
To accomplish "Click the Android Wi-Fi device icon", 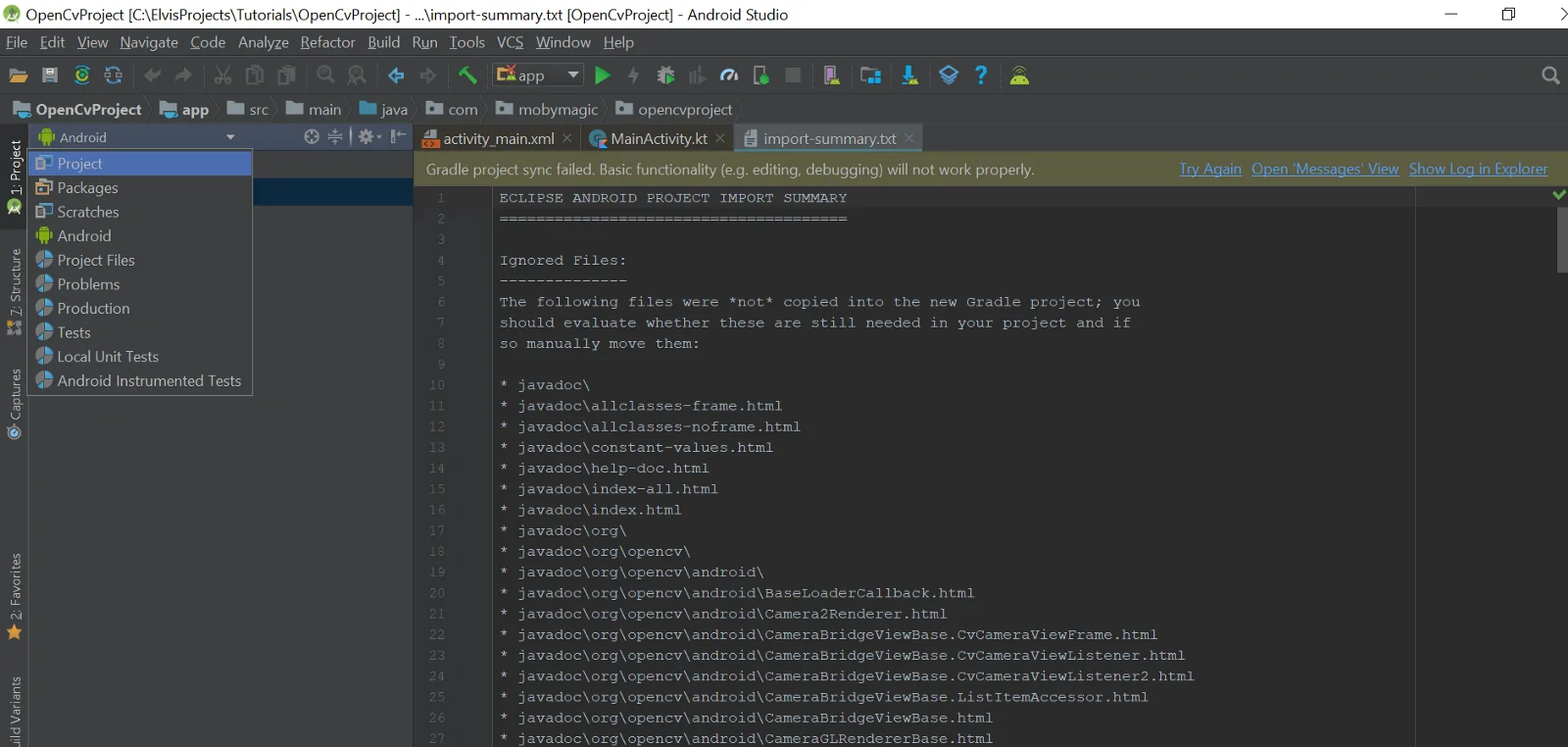I will (1019, 75).
